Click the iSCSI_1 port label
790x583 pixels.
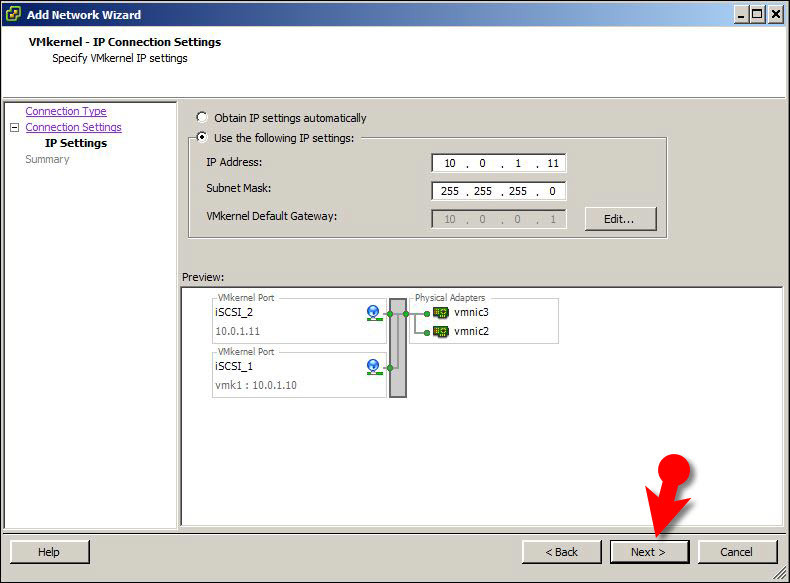pos(234,366)
